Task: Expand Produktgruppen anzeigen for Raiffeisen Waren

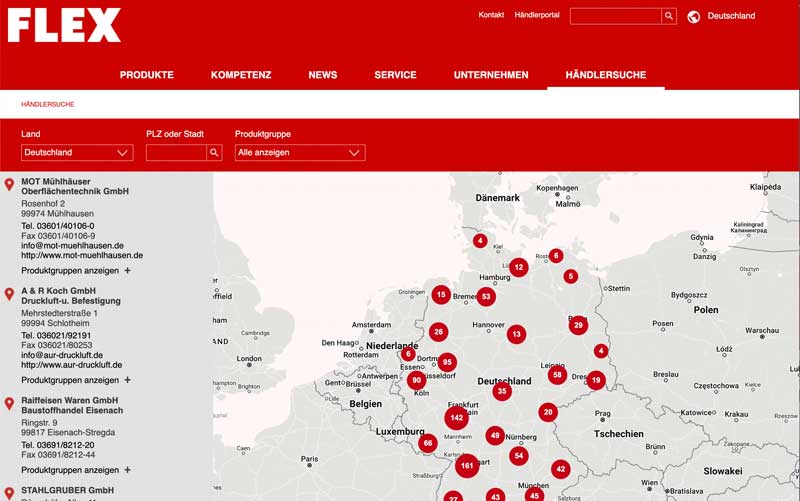Action: click(x=76, y=470)
